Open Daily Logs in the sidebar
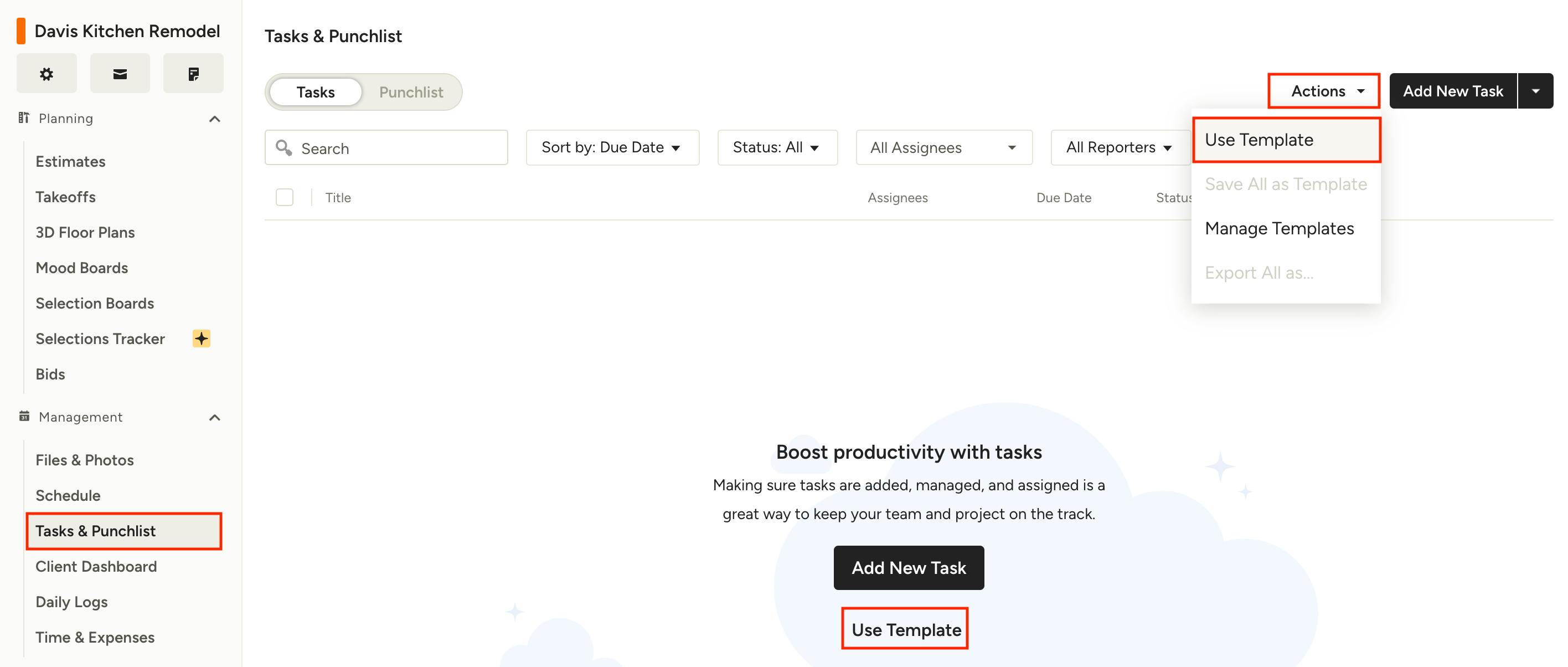This screenshot has height=667, width=1568. coord(72,602)
